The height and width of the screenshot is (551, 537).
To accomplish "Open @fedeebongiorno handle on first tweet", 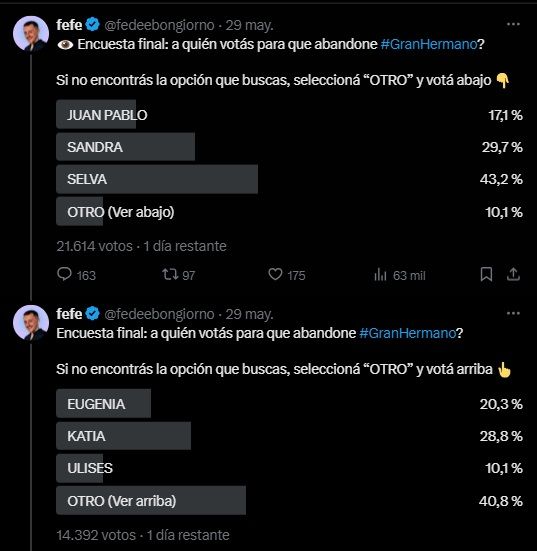I will 160,25.
